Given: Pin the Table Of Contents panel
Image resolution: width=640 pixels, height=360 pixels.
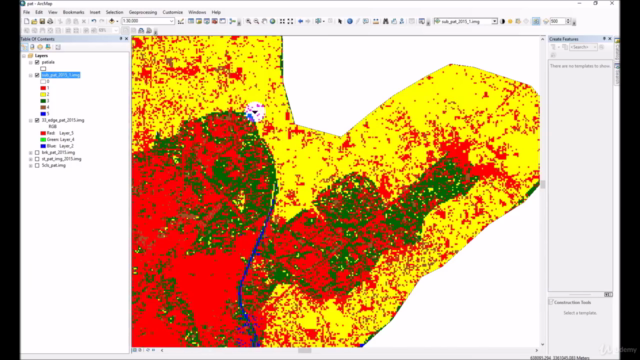Looking at the screenshot, I should click(121, 39).
